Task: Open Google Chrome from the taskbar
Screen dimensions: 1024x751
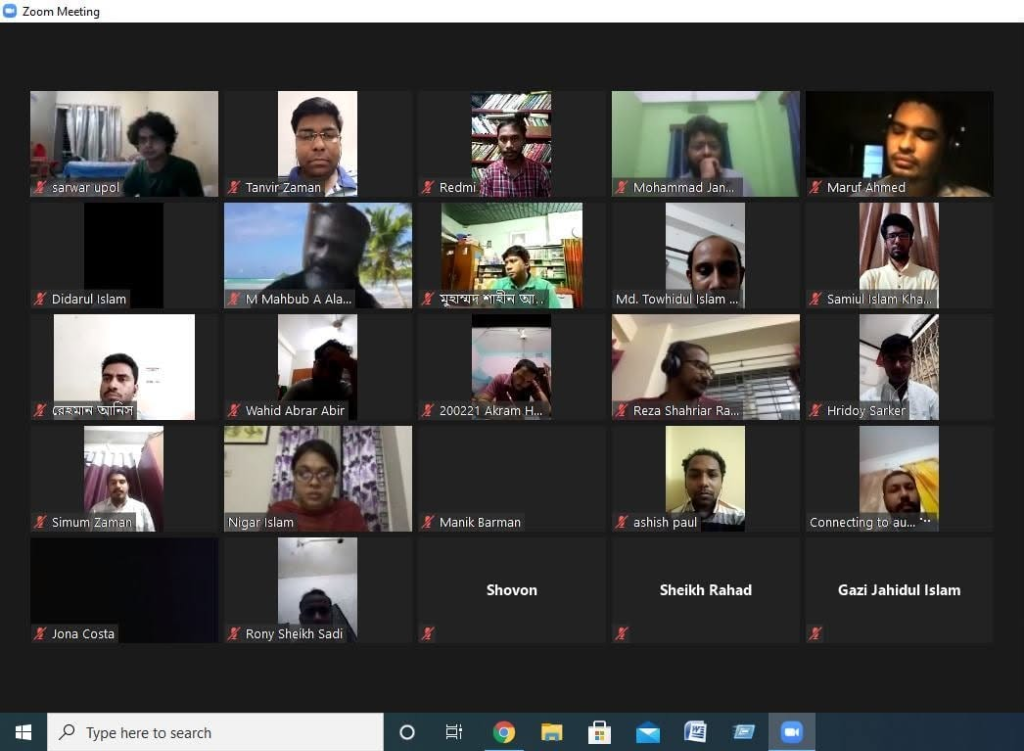Action: 504,732
